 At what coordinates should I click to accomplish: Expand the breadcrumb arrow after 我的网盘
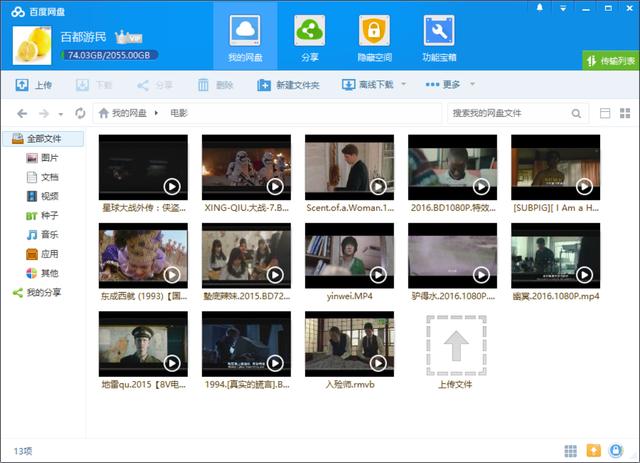156,113
